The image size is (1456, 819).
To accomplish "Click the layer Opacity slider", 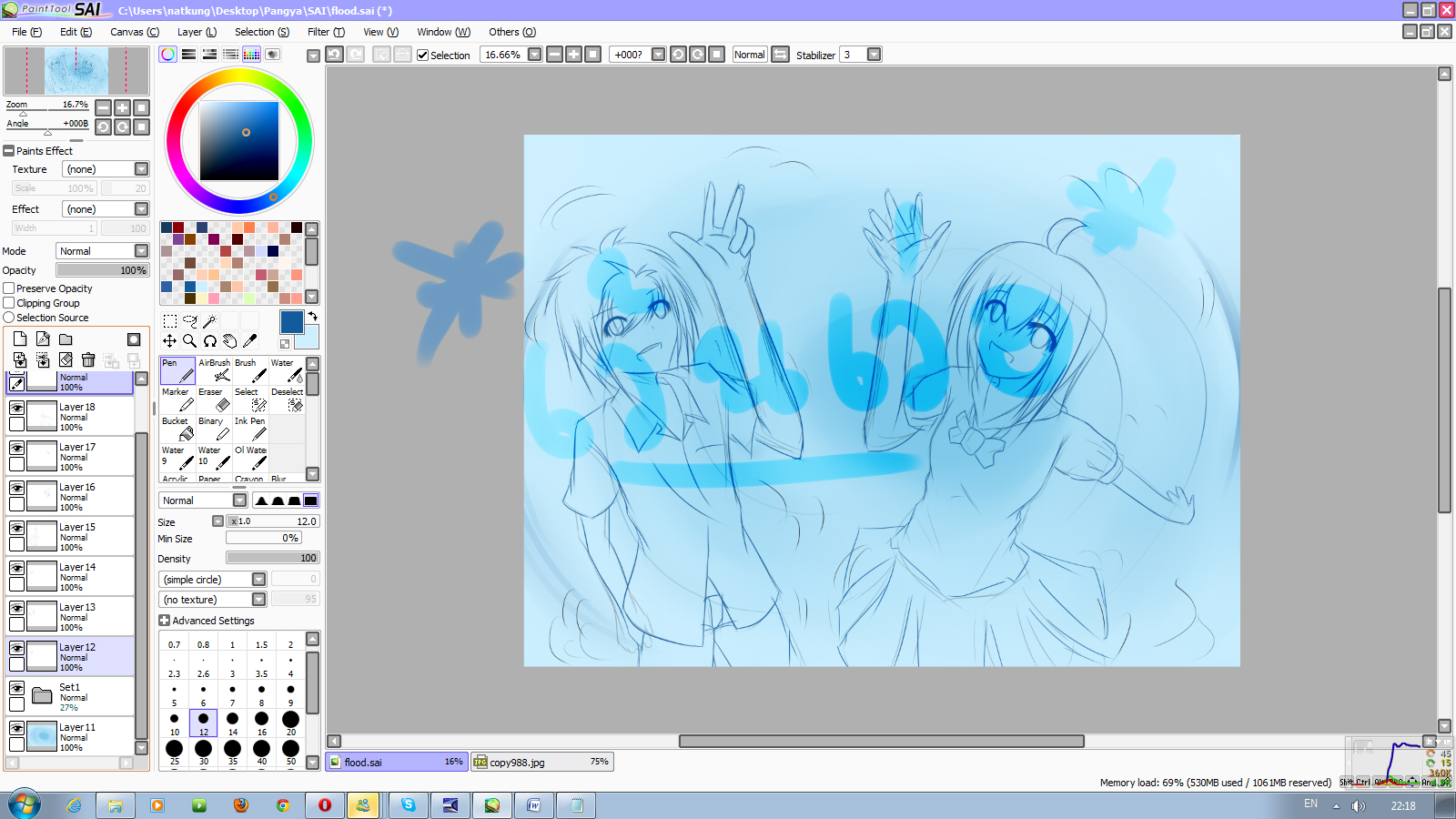I will 103,270.
